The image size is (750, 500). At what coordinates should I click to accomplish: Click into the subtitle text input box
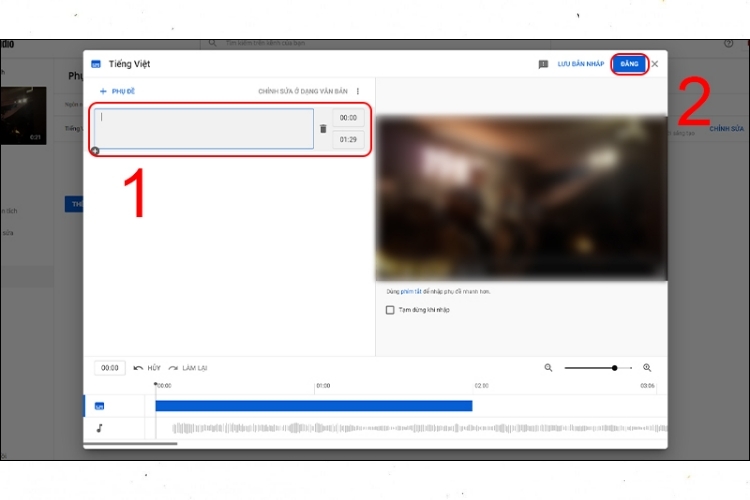[x=204, y=129]
